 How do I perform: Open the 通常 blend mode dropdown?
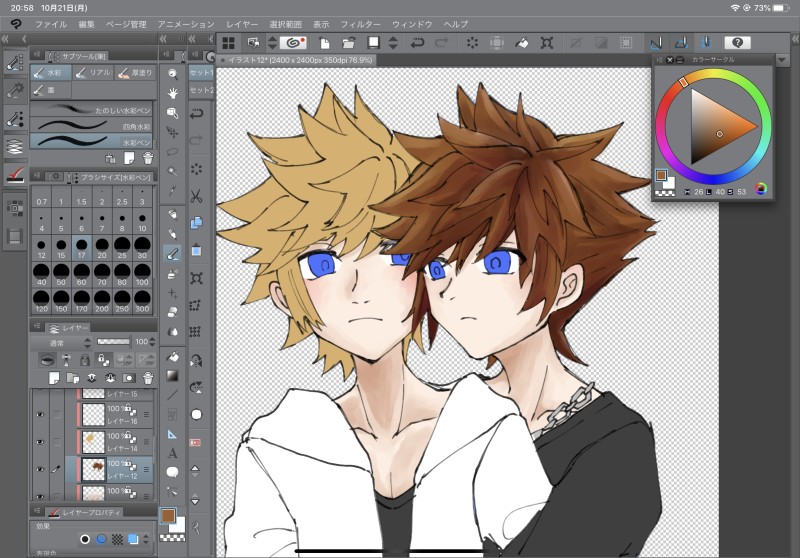pyautogui.click(x=61, y=343)
